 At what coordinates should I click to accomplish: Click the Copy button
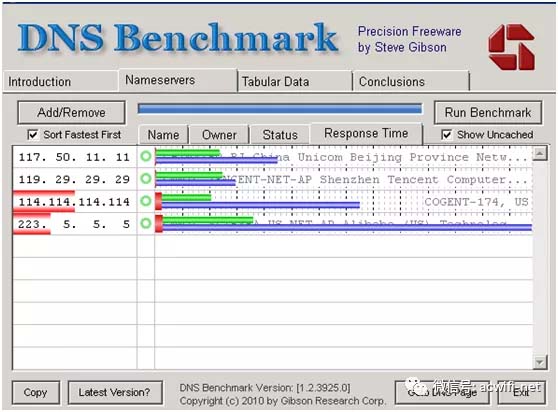(x=36, y=392)
